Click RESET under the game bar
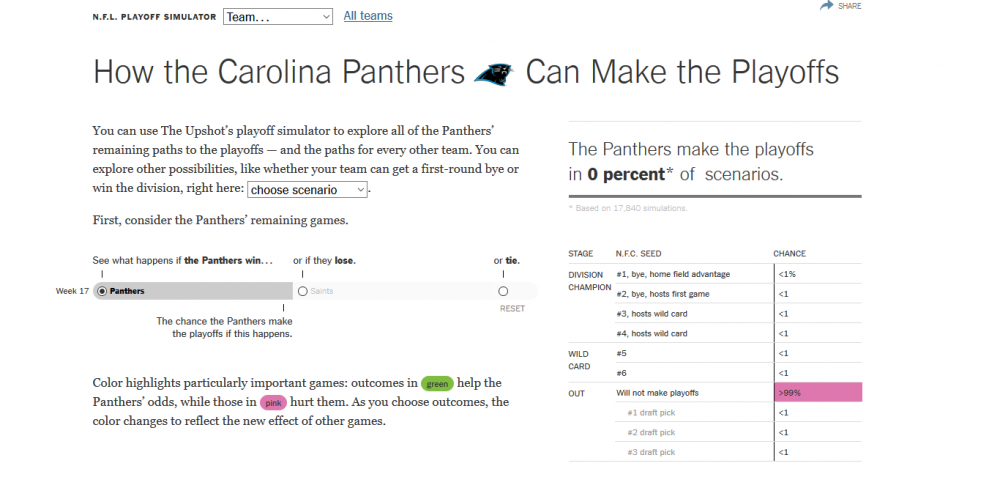 point(513,309)
